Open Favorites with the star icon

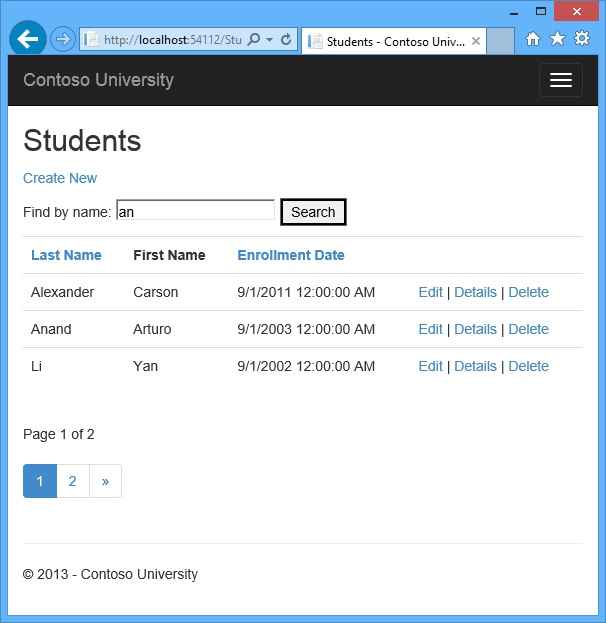(x=557, y=39)
